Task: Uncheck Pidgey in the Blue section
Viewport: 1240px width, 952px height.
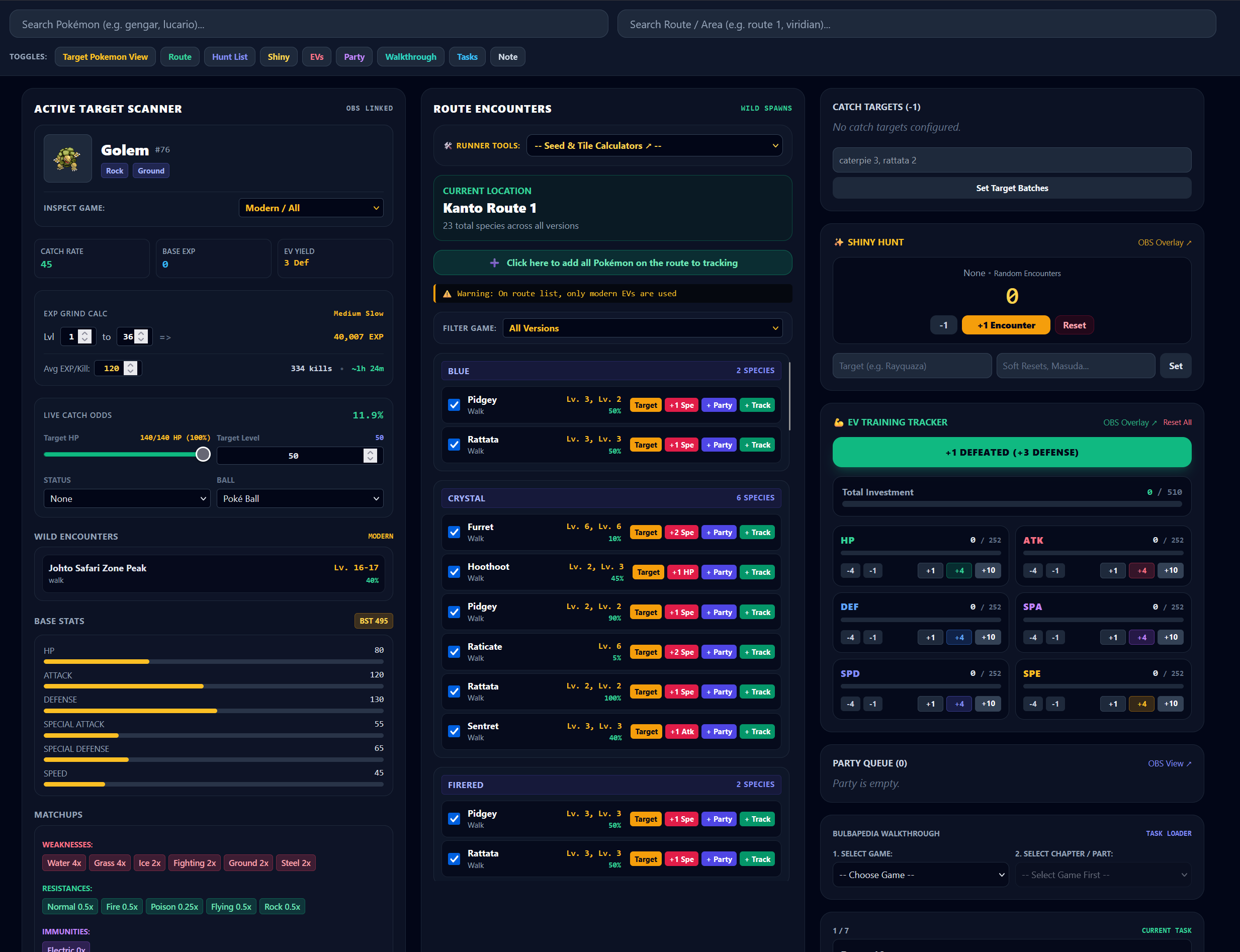Action: (x=454, y=405)
